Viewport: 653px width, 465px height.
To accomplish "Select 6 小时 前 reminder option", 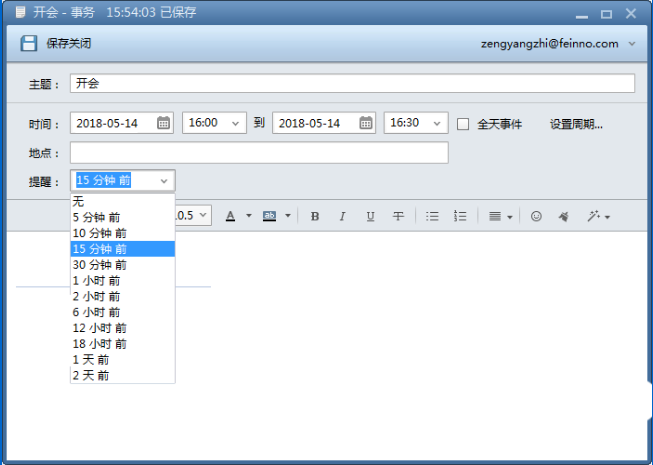I will 123,312.
